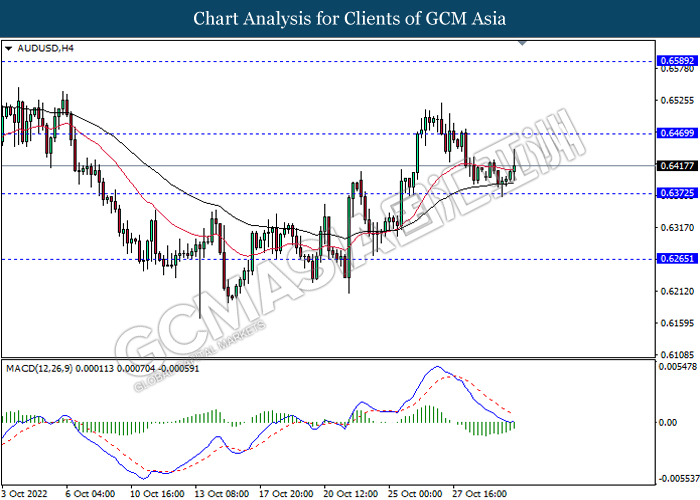Click the 6 Oct 04:00 time label
700x500 pixels.
point(90,494)
